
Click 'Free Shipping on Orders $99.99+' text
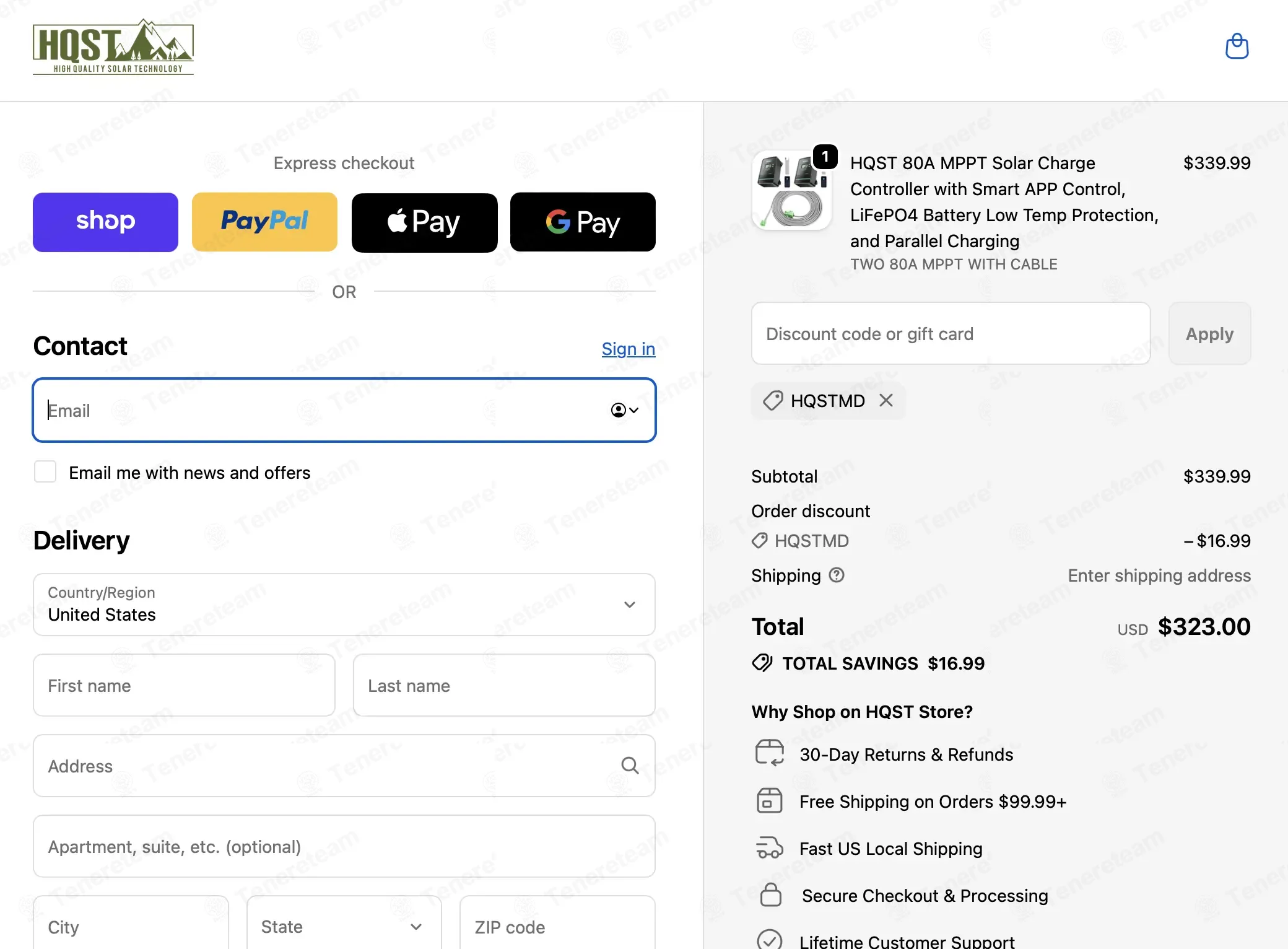tap(933, 802)
